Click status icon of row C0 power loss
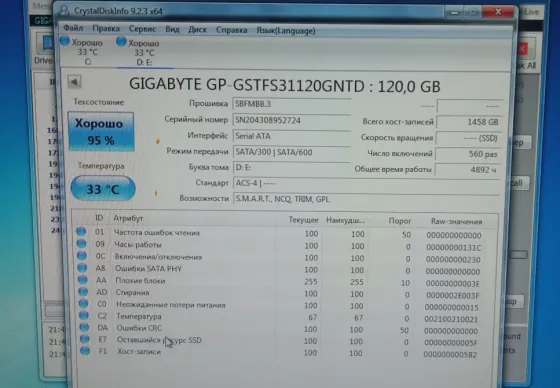Image resolution: width=560 pixels, height=388 pixels. 83,304
